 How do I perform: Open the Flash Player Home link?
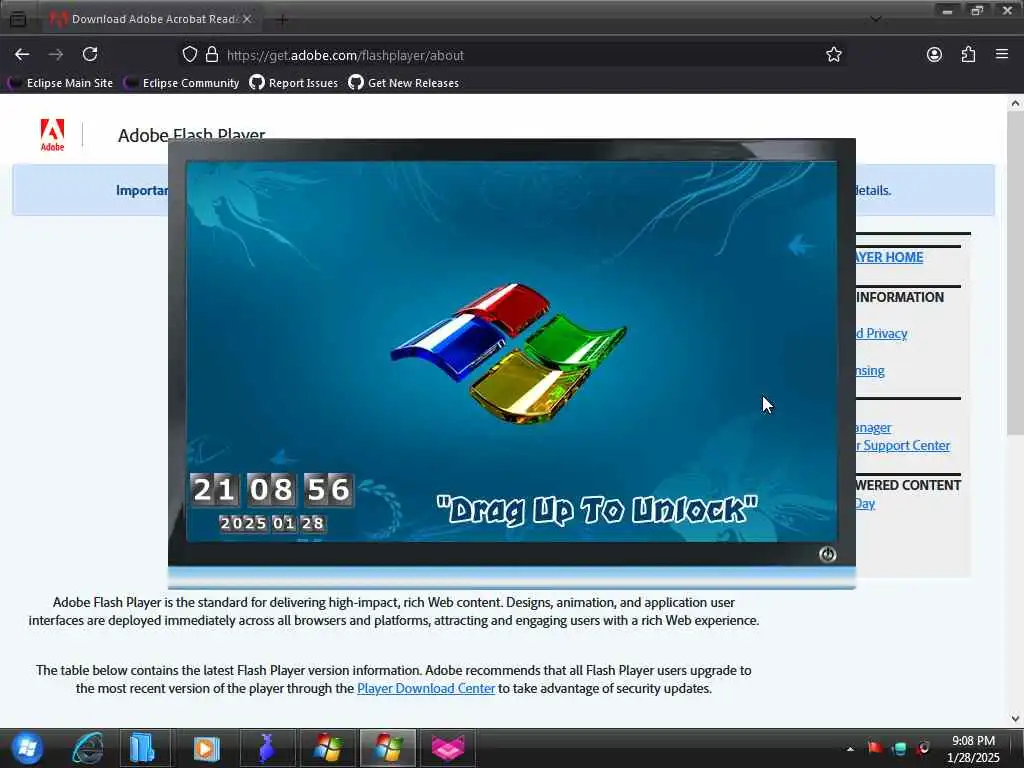[889, 257]
